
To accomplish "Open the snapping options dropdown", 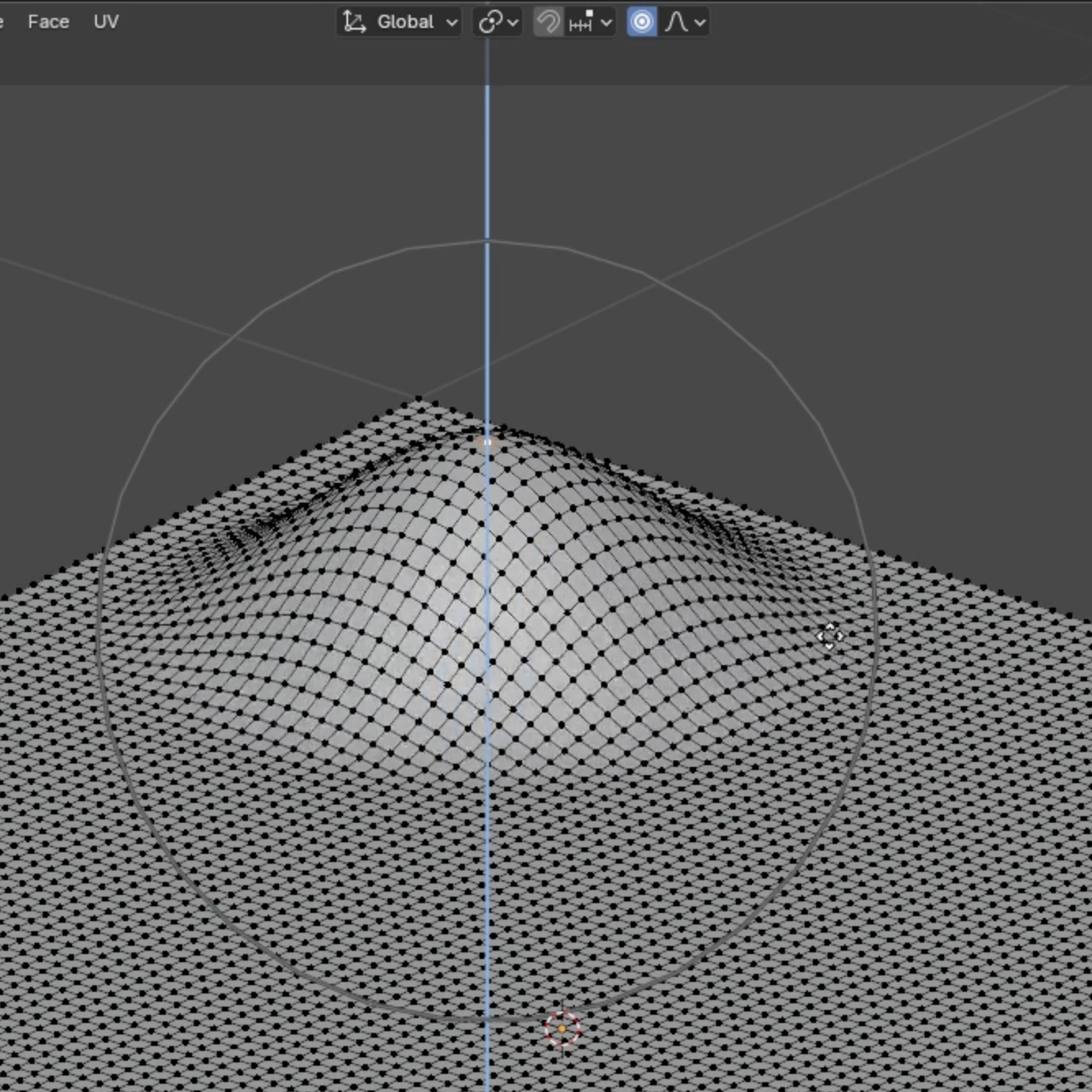I will (590, 22).
